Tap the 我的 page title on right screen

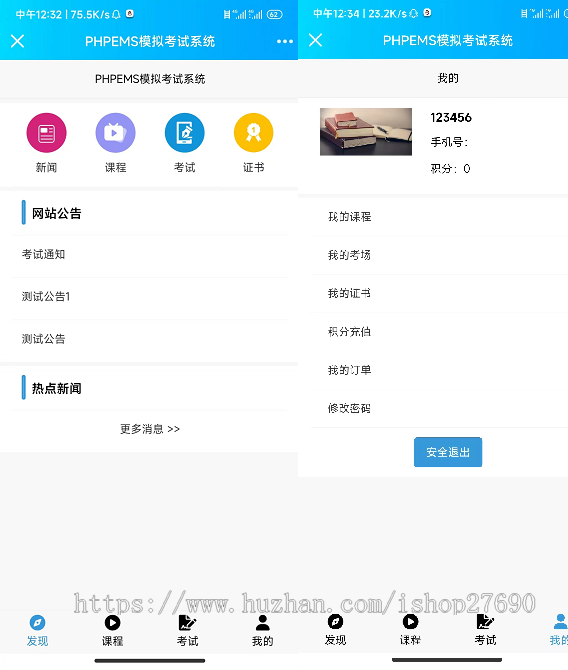(448, 78)
